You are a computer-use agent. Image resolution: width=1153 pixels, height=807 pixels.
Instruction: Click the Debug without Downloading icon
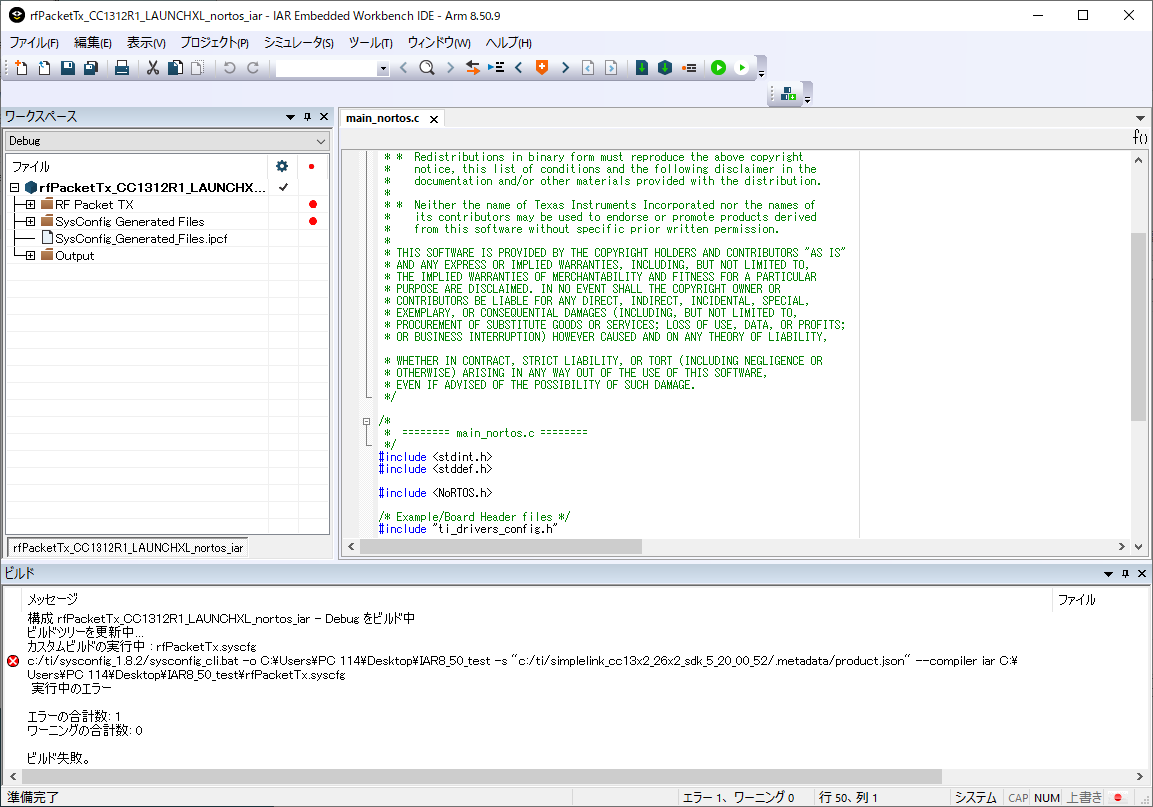[742, 68]
